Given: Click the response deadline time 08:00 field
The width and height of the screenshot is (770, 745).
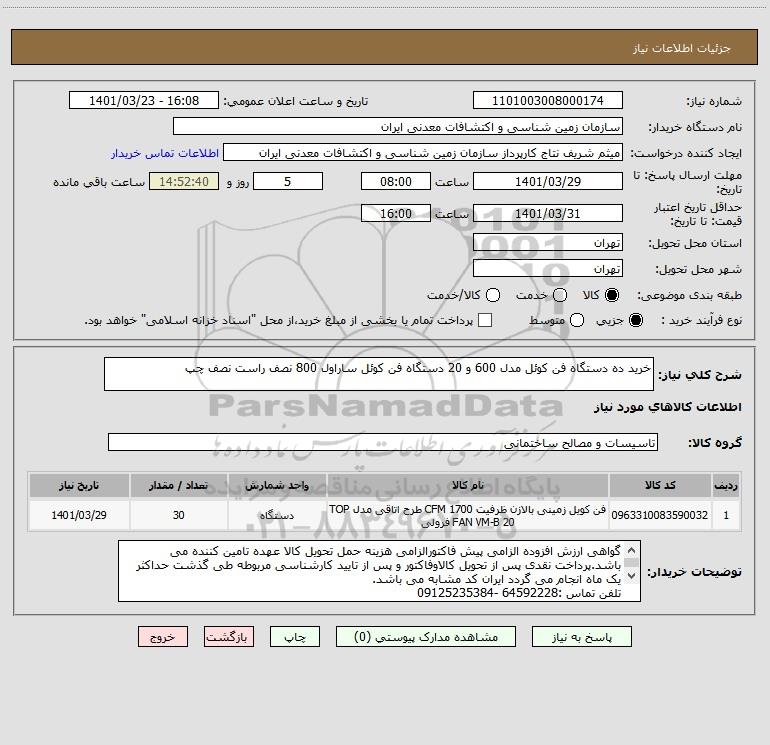Looking at the screenshot, I should point(396,182).
